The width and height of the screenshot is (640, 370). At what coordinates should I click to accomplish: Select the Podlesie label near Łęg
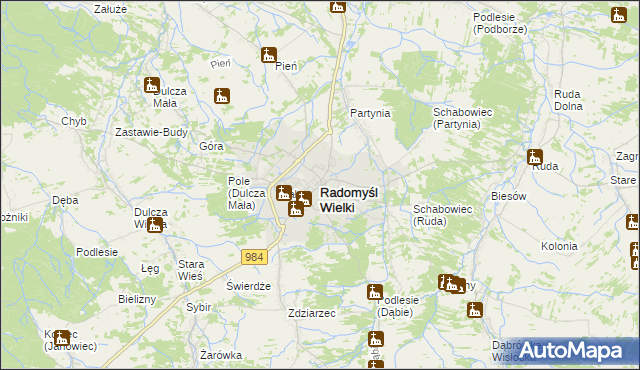click(97, 252)
